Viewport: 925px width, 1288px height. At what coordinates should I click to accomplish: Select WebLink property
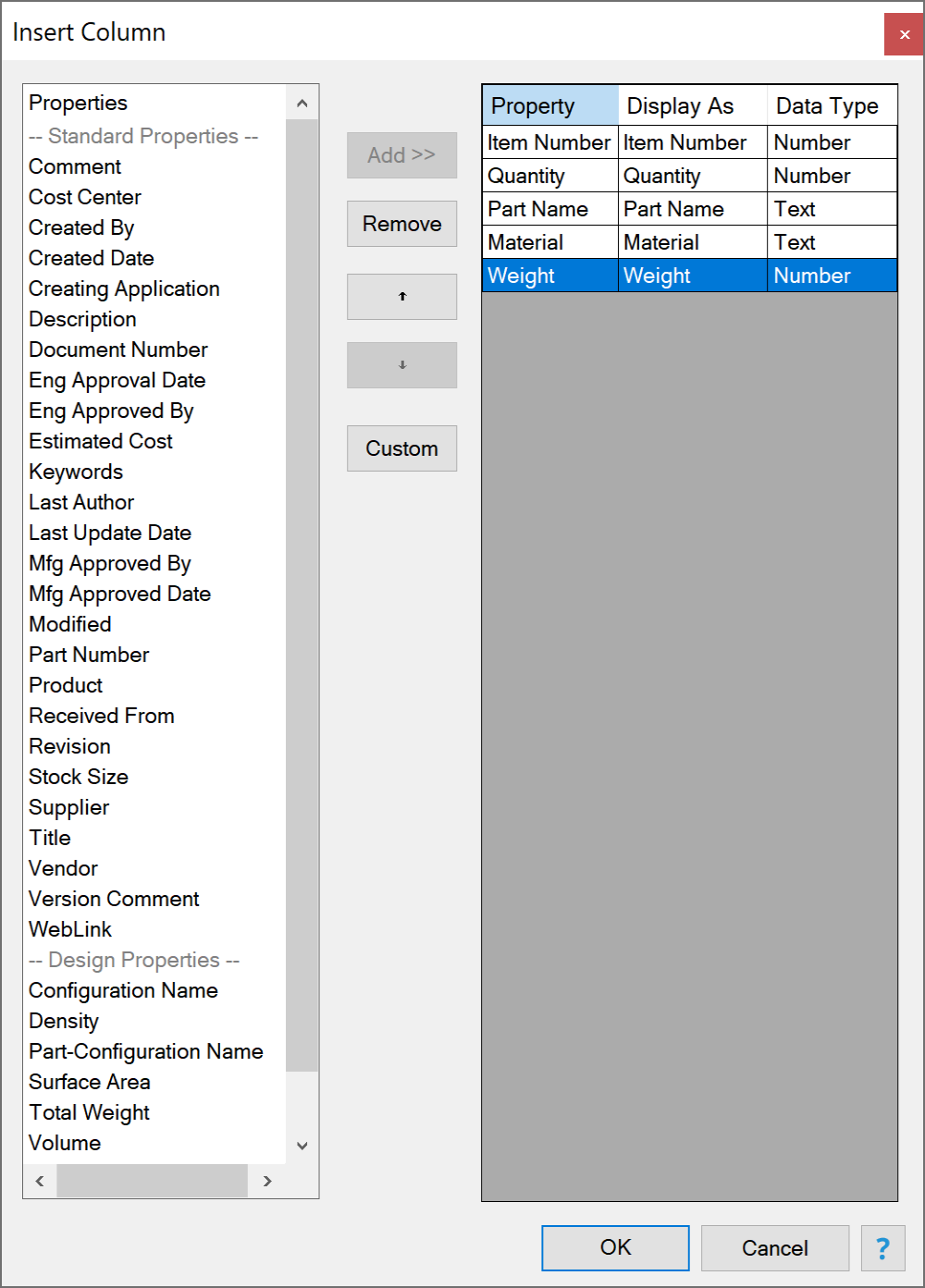coord(70,929)
